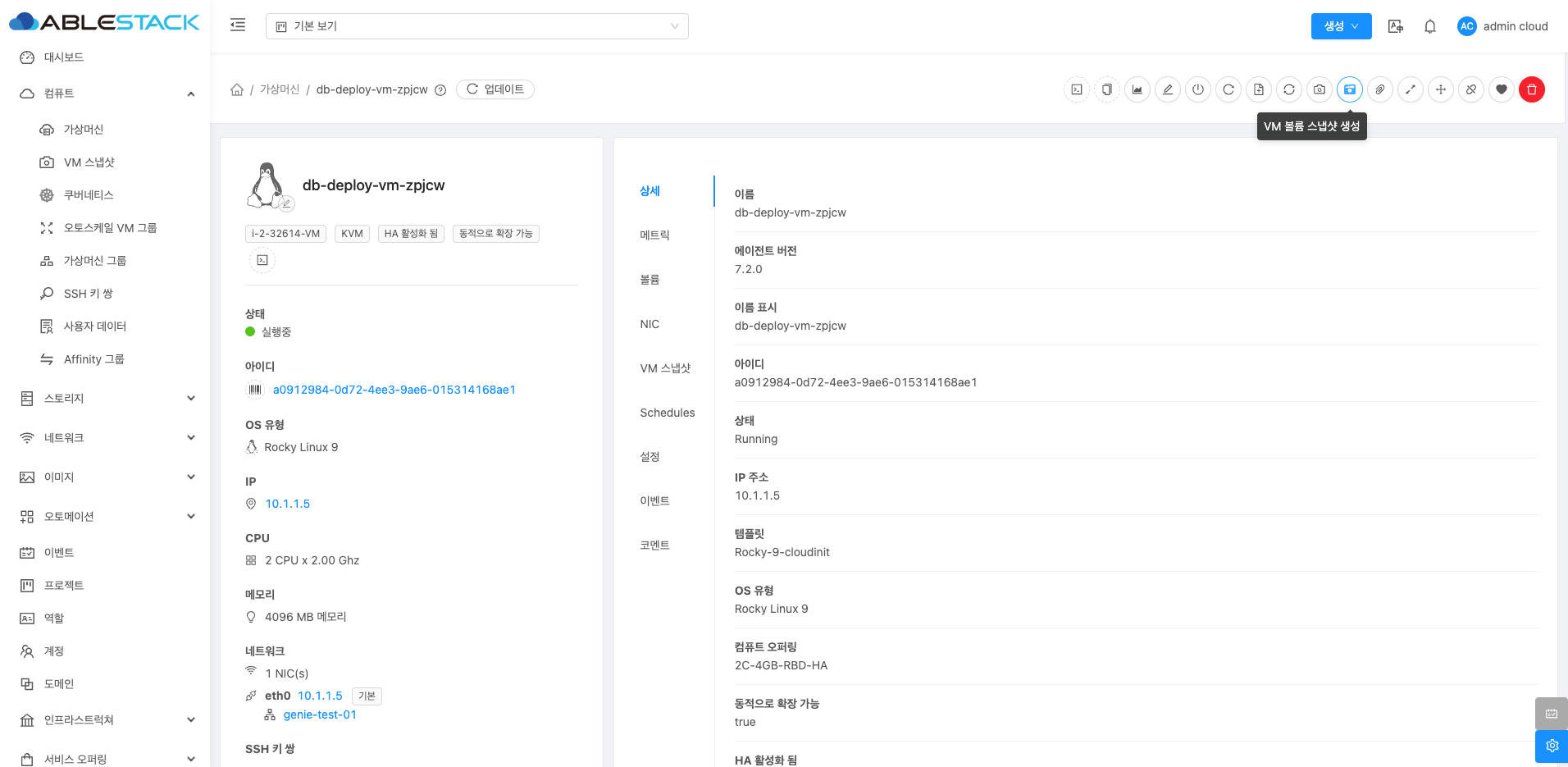Click the heart icon in VM toolbar
1568x767 pixels.
coord(1501,89)
